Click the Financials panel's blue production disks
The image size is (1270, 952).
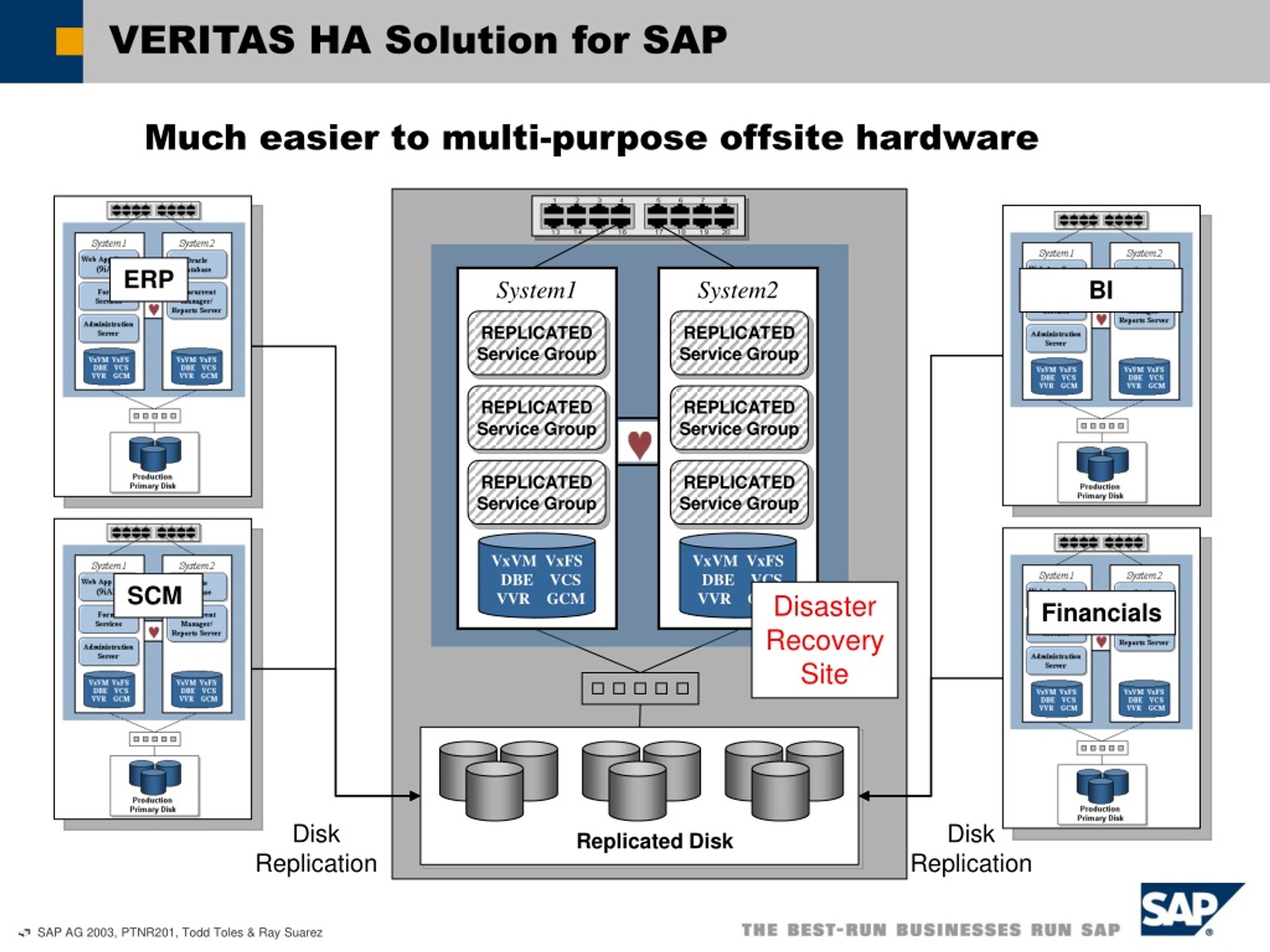1102,786
